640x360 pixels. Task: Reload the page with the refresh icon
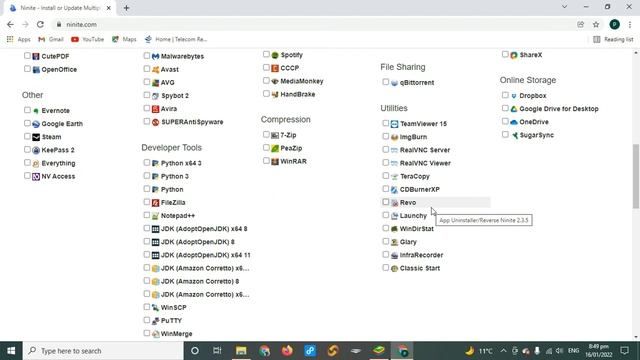[x=40, y=24]
